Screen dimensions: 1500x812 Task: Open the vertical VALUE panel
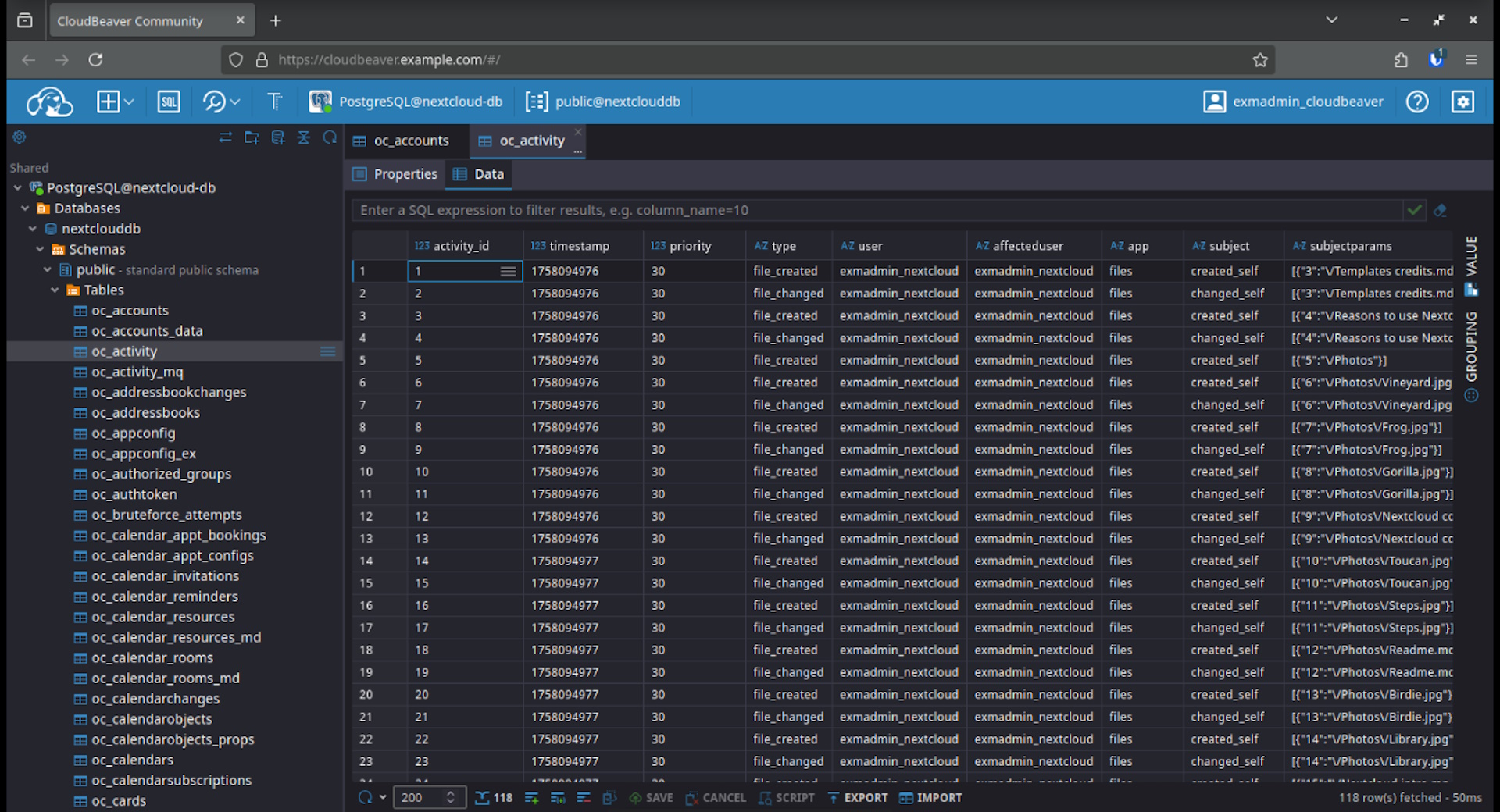(1471, 256)
